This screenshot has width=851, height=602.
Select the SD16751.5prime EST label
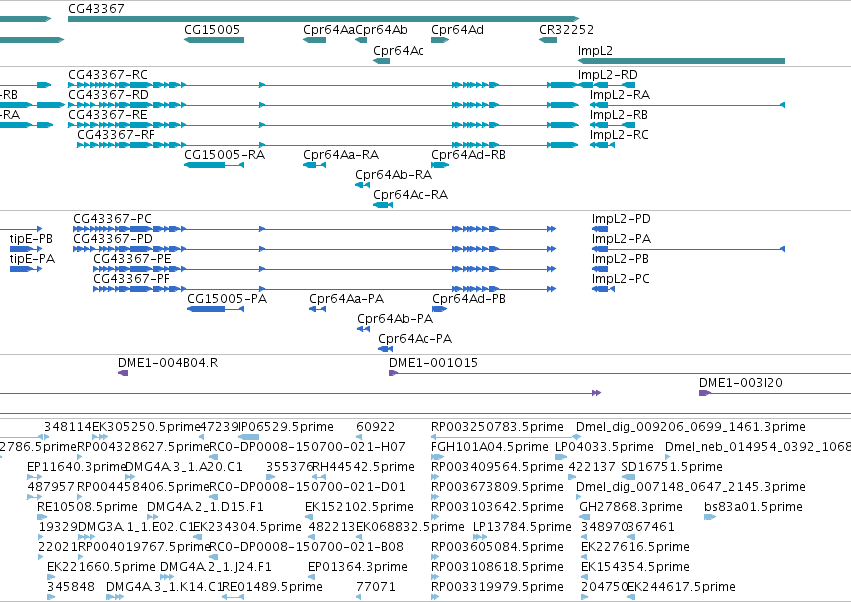[x=672, y=467]
